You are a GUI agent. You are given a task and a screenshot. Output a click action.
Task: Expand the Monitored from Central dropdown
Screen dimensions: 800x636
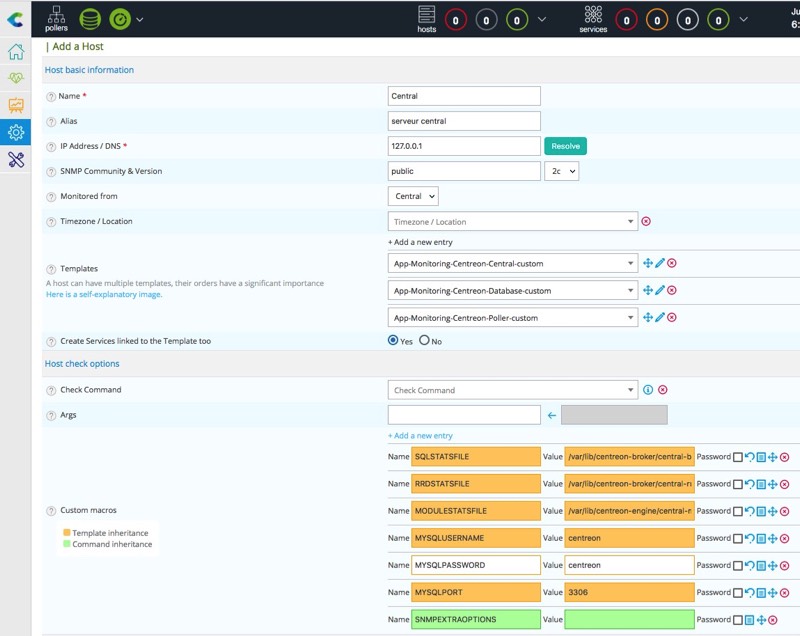415,197
